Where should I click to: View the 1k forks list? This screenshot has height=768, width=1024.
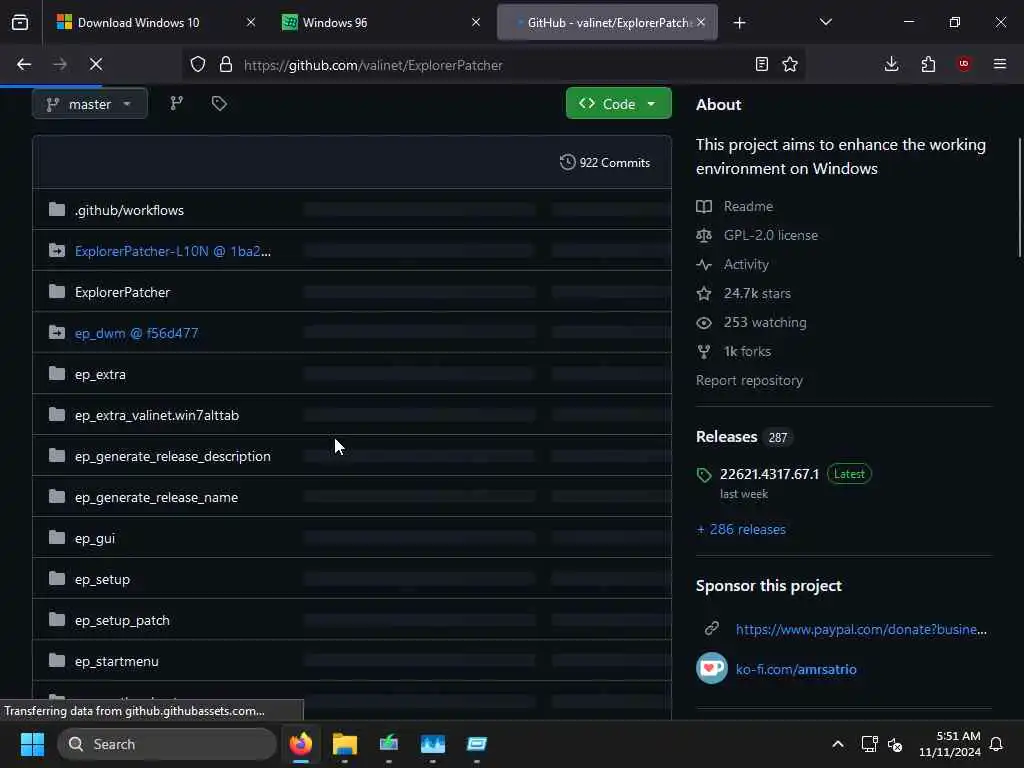click(733, 351)
